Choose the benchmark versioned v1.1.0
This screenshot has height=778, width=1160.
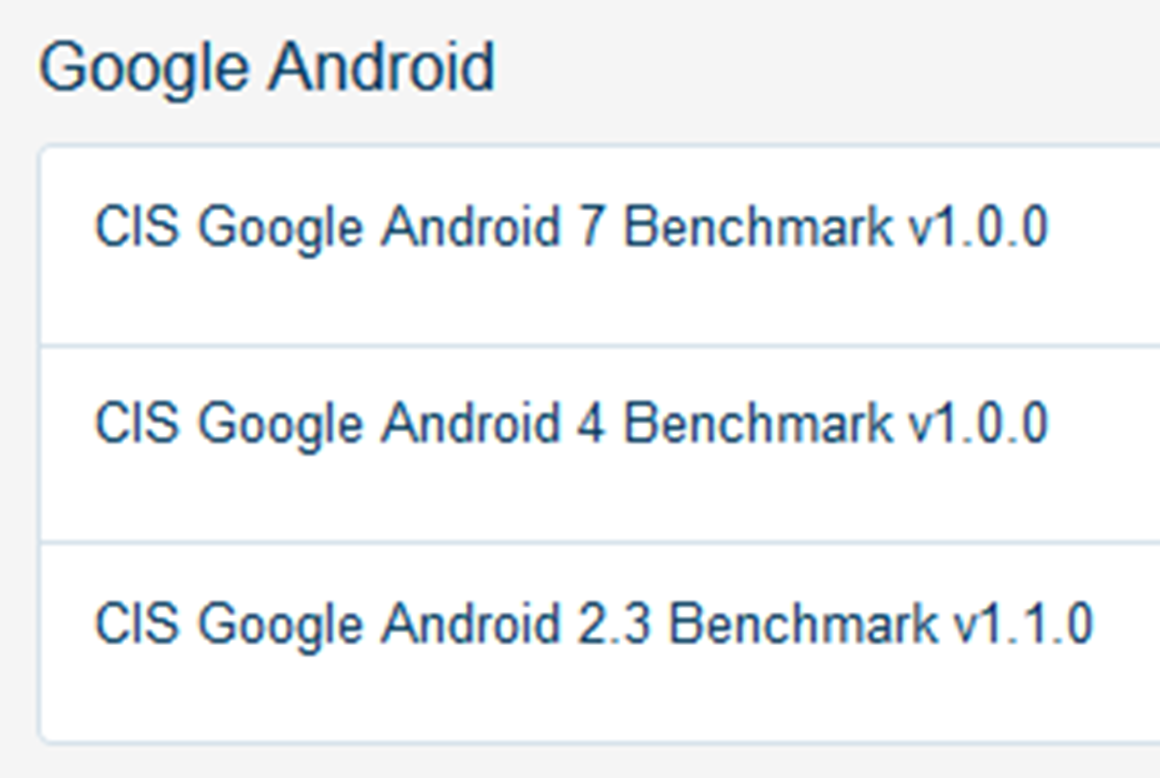593,624
